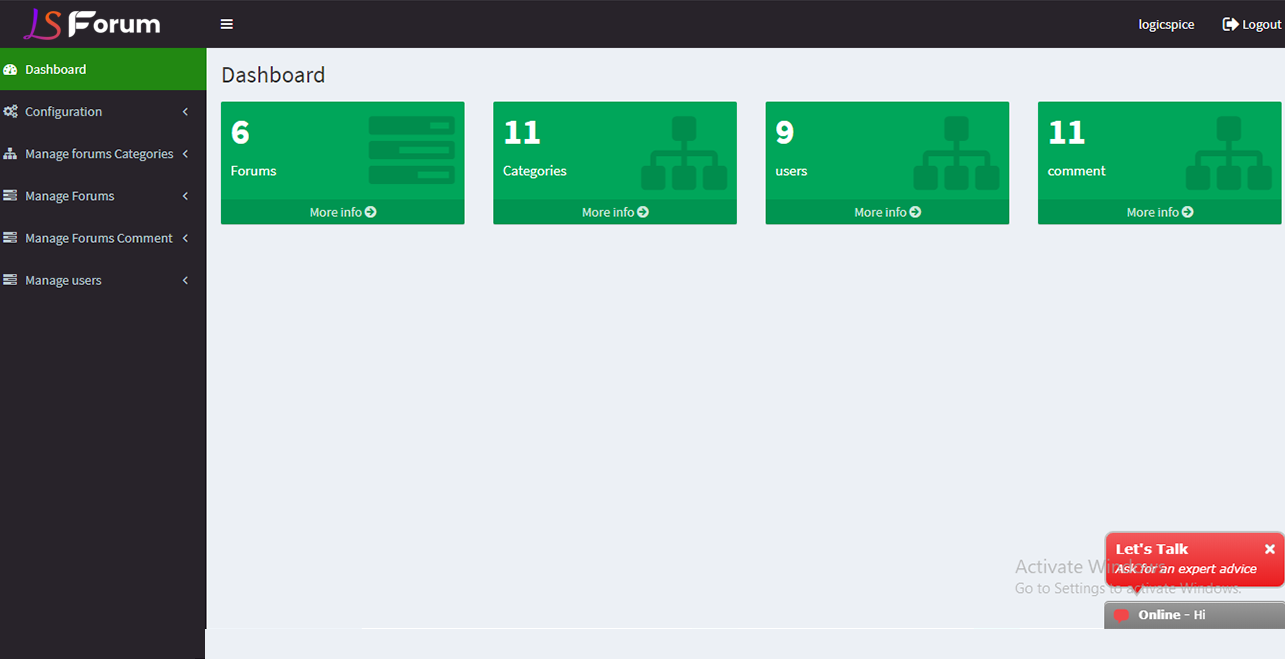1285x659 pixels.
Task: Click the arrow icon in Categories More info
Action: tap(643, 212)
